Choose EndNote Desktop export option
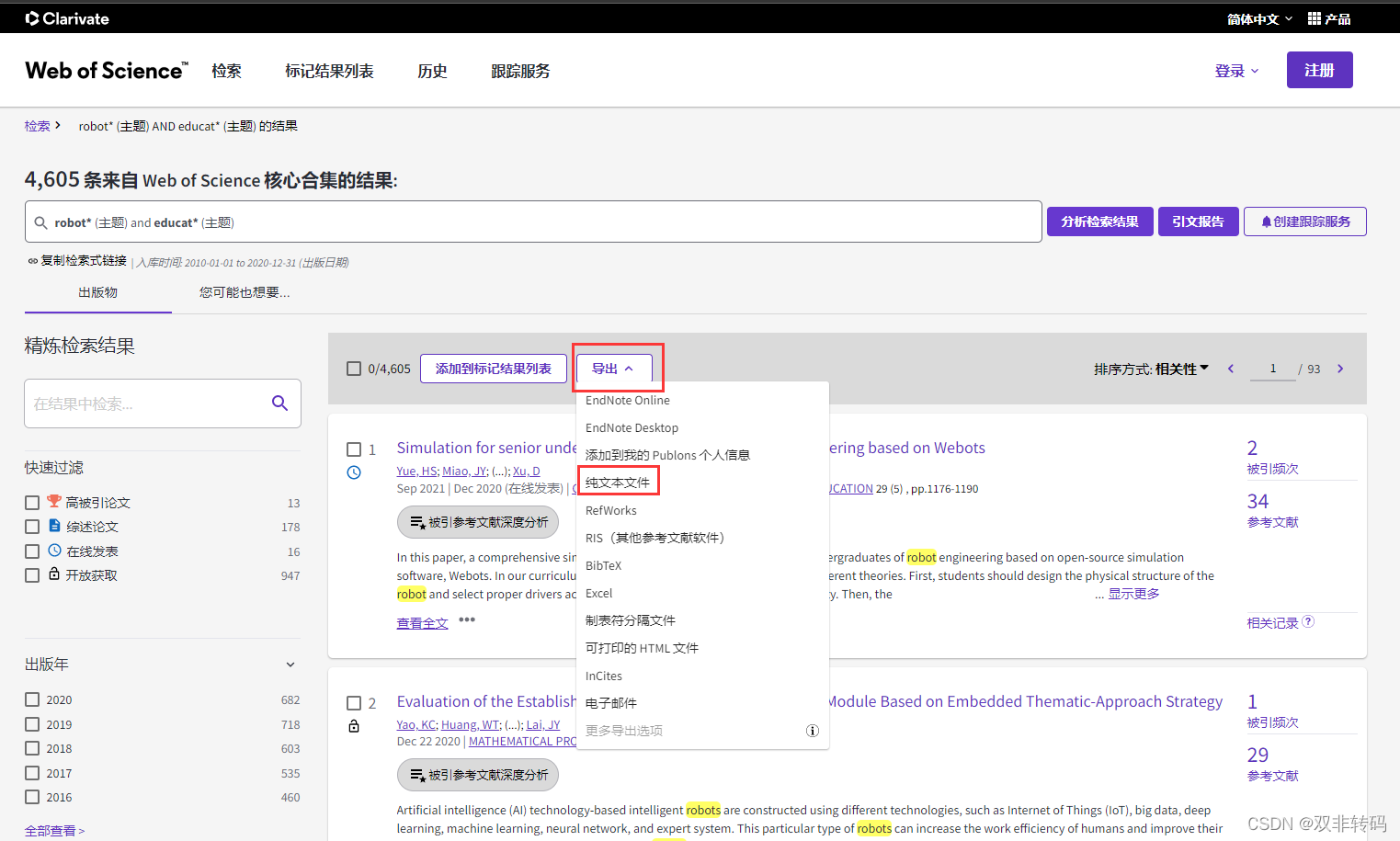Viewport: 1400px width, 841px height. point(632,427)
